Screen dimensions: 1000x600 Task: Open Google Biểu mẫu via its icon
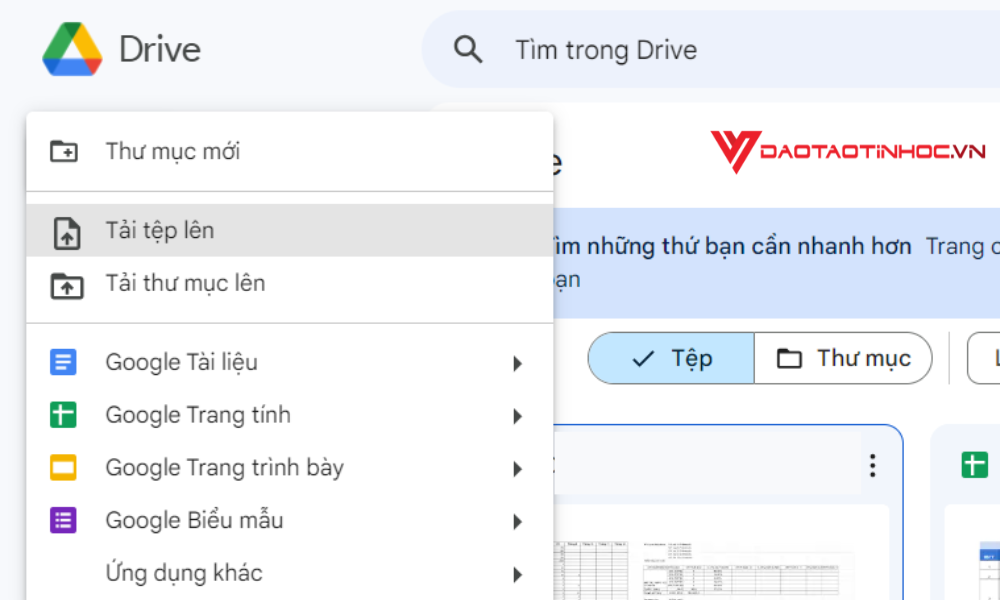62,520
